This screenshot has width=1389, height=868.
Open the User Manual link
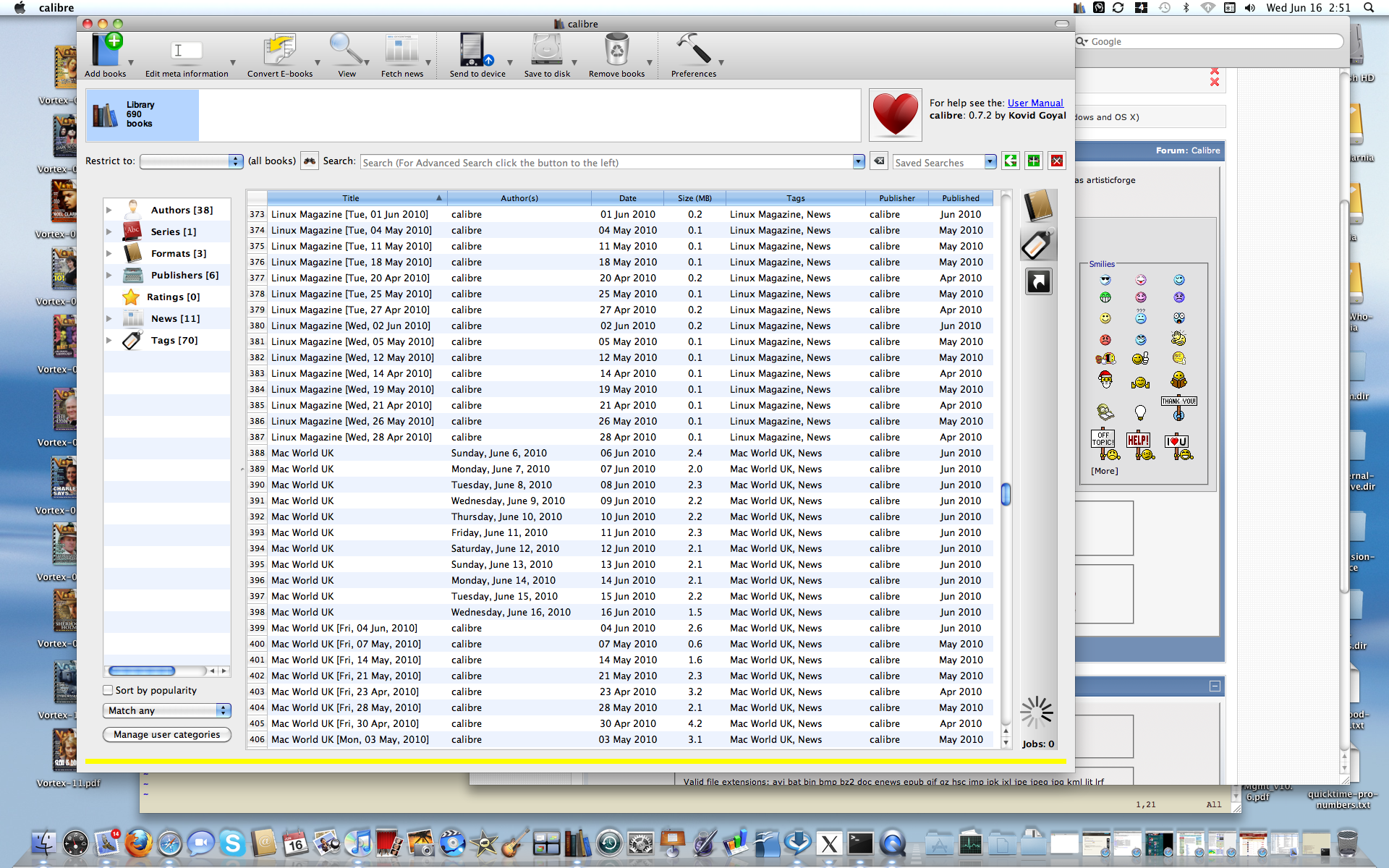1035,103
